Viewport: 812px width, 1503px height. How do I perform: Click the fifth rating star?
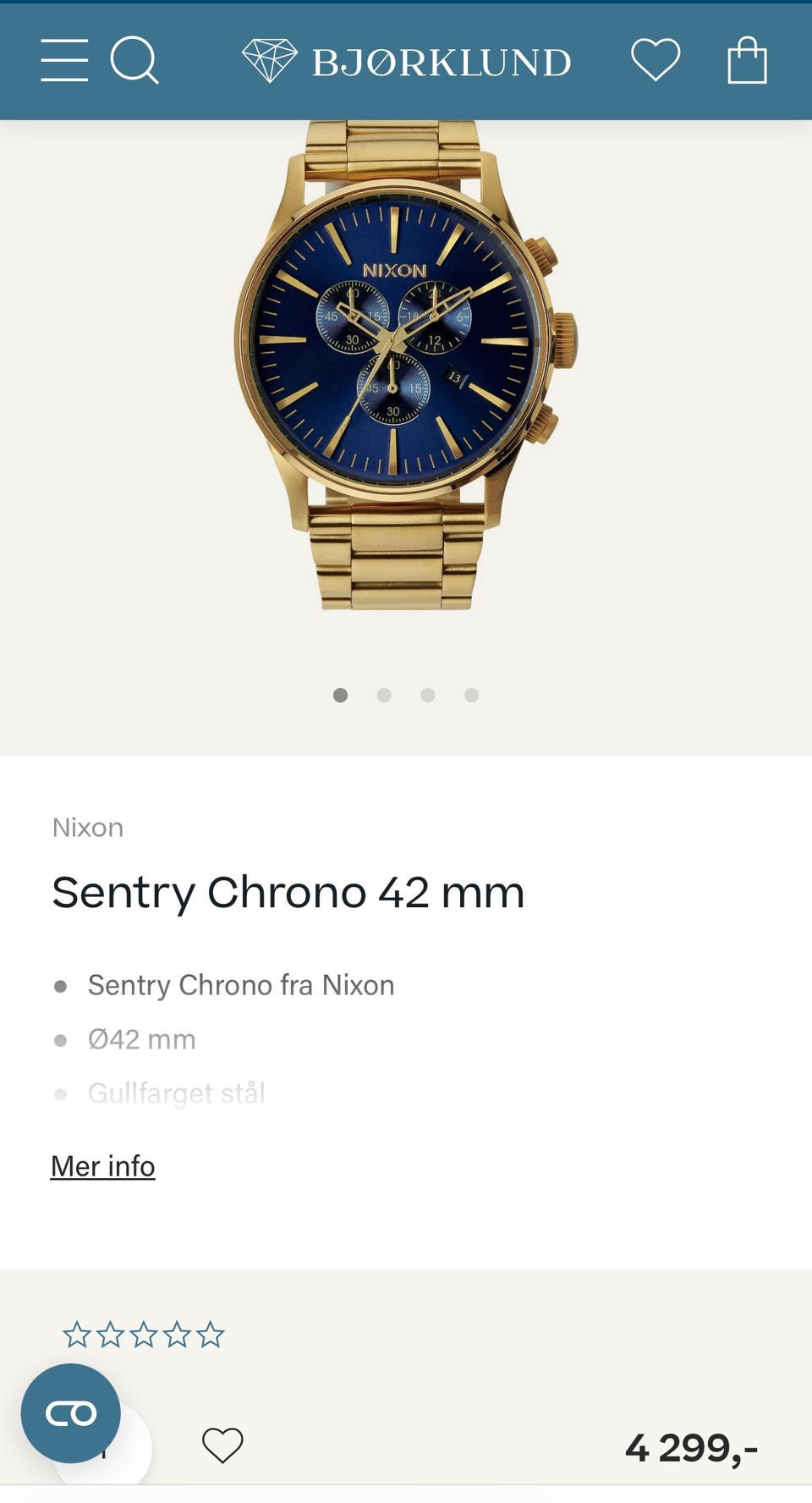(x=211, y=1335)
